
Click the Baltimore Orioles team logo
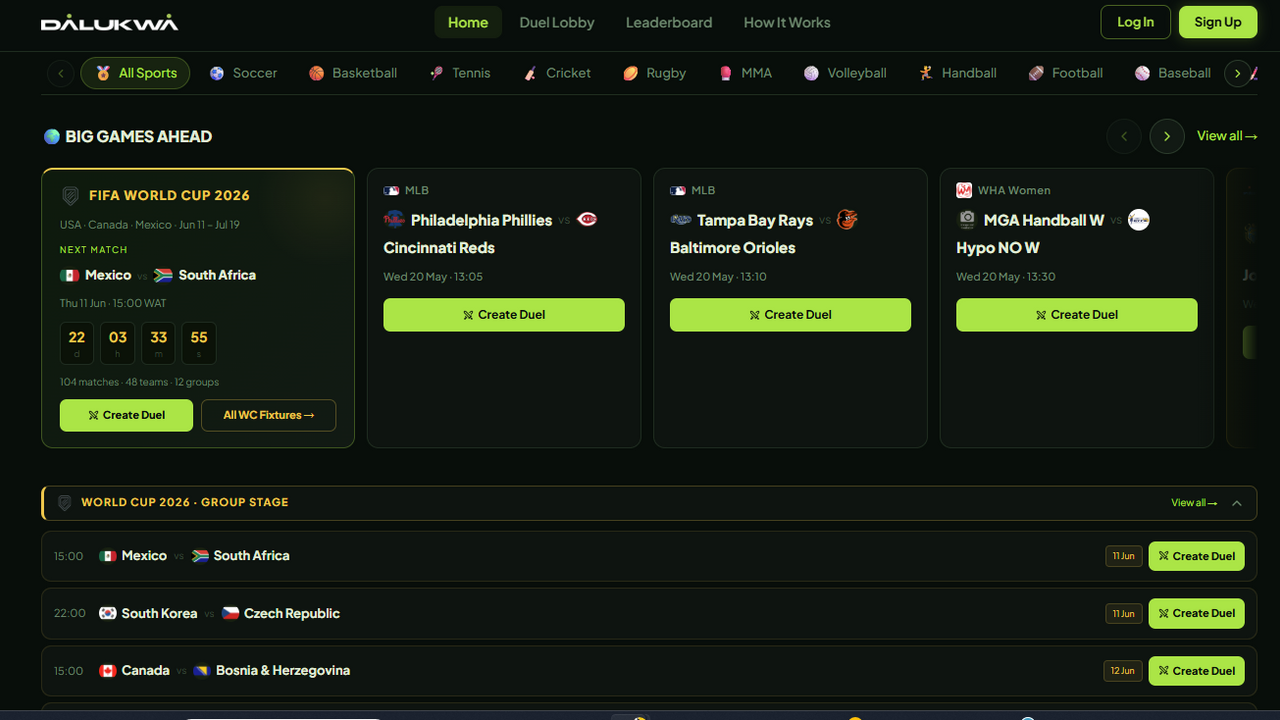(847, 220)
